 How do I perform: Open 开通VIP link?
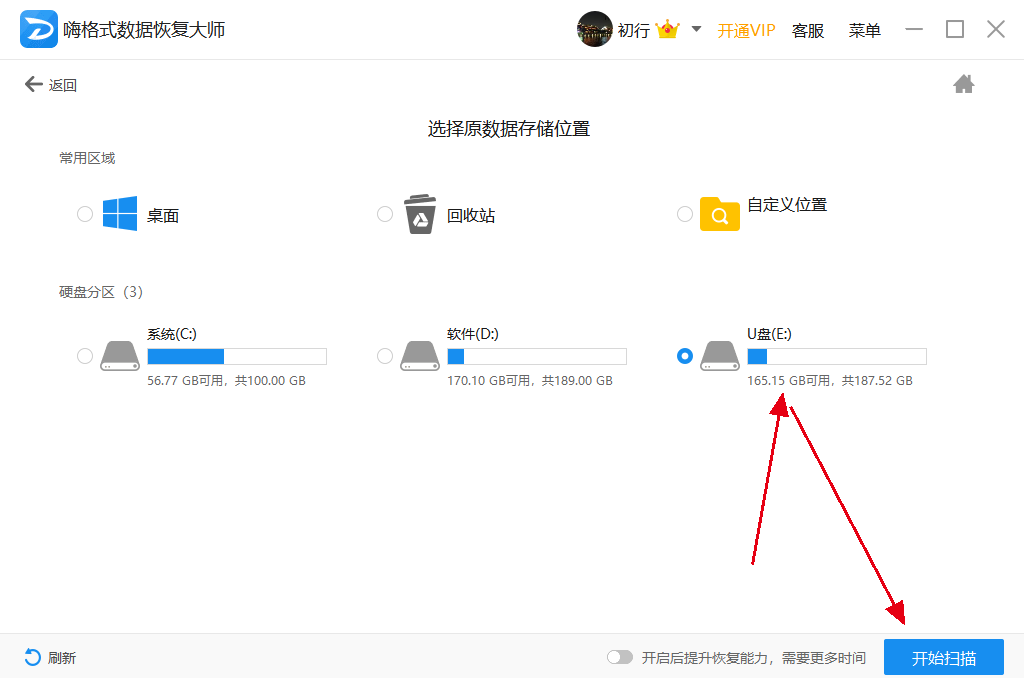pos(746,31)
